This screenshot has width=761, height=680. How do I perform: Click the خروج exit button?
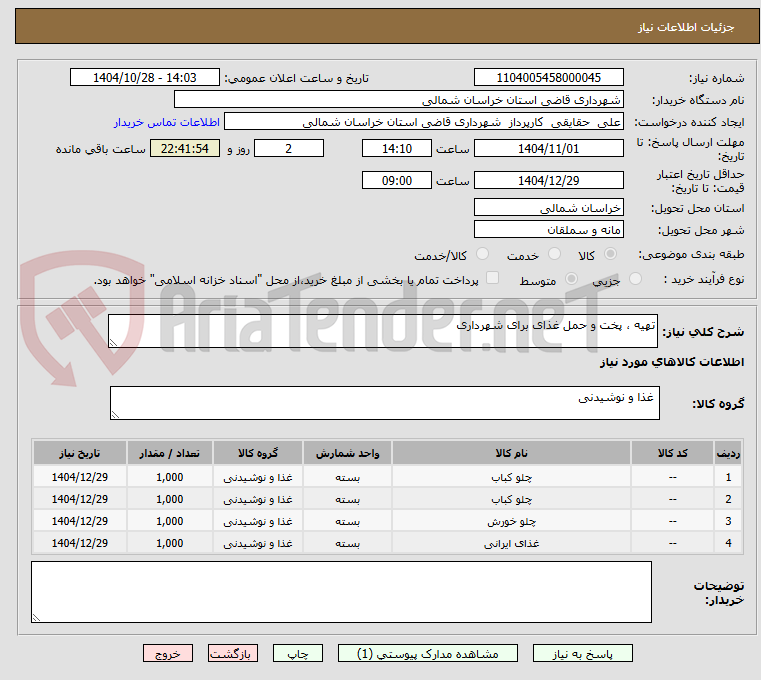pos(167,653)
